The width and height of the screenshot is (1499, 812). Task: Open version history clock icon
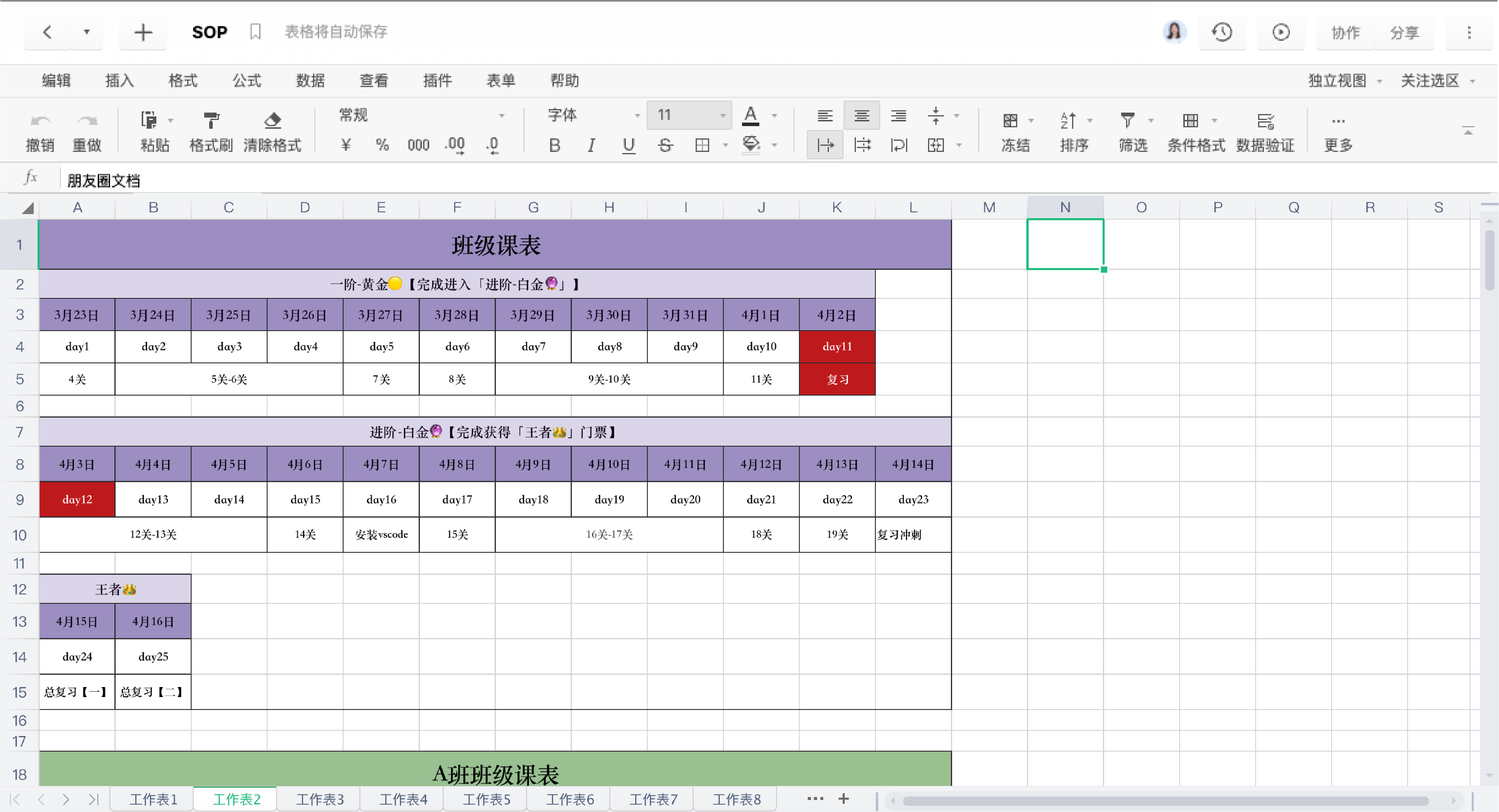click(1222, 32)
